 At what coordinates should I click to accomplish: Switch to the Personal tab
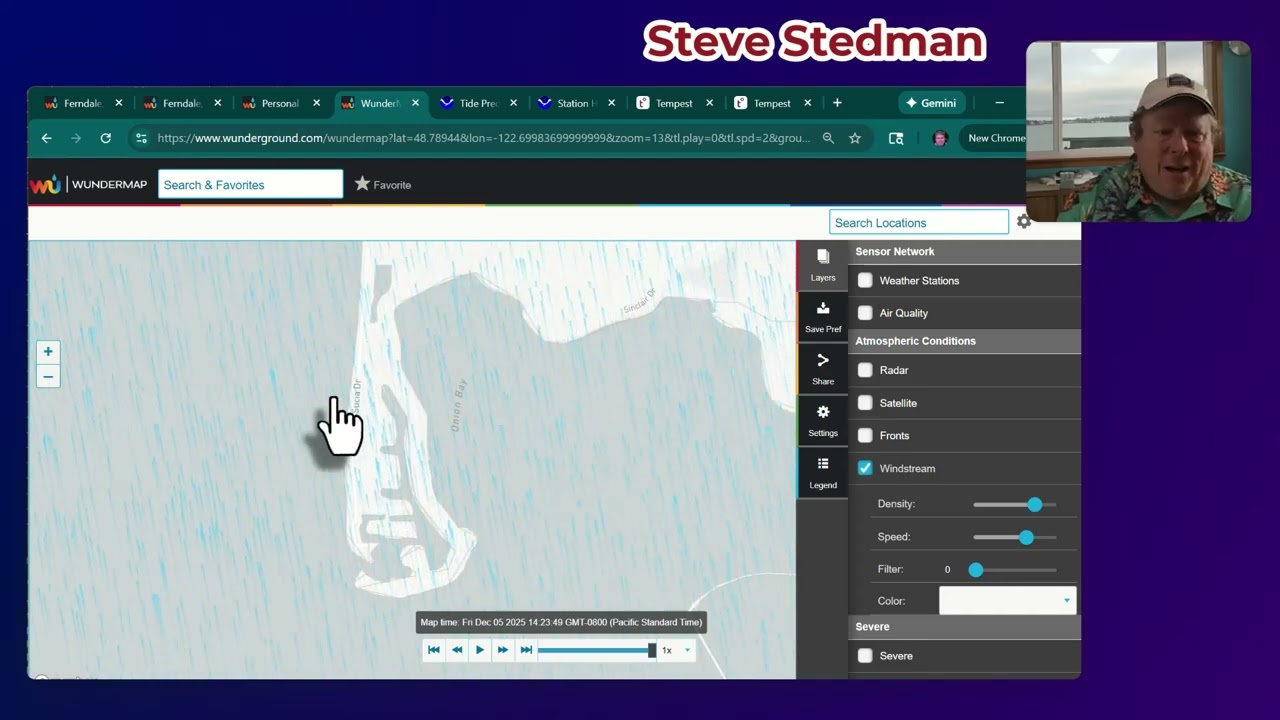(279, 103)
